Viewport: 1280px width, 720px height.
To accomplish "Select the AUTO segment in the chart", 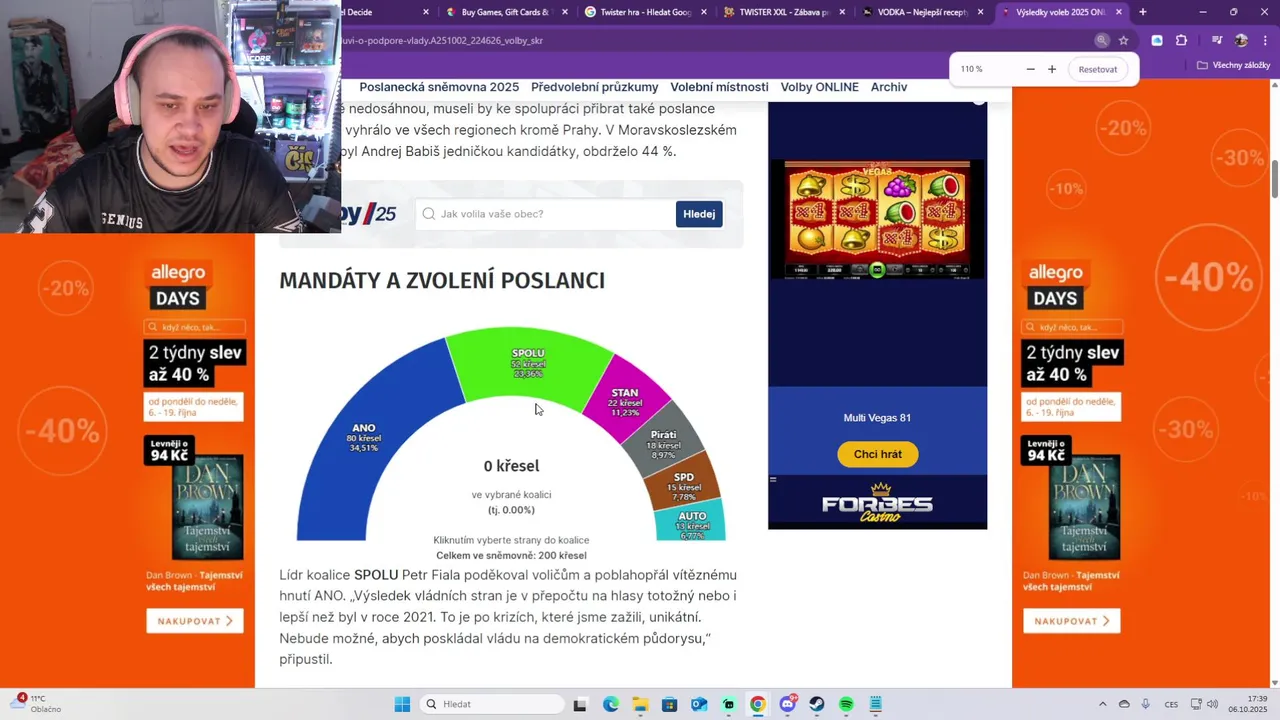I will pyautogui.click(x=691, y=522).
